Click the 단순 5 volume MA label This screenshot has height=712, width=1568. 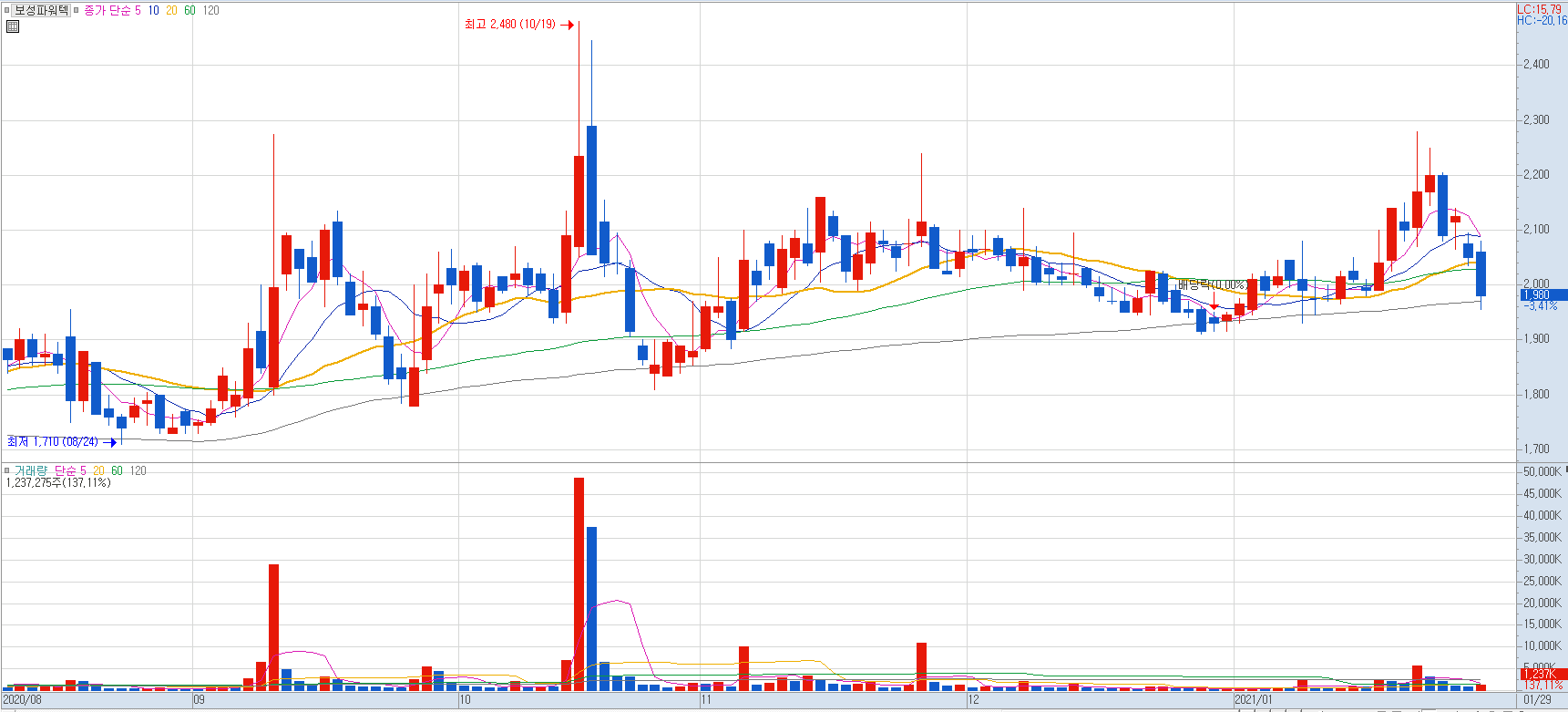[x=70, y=471]
